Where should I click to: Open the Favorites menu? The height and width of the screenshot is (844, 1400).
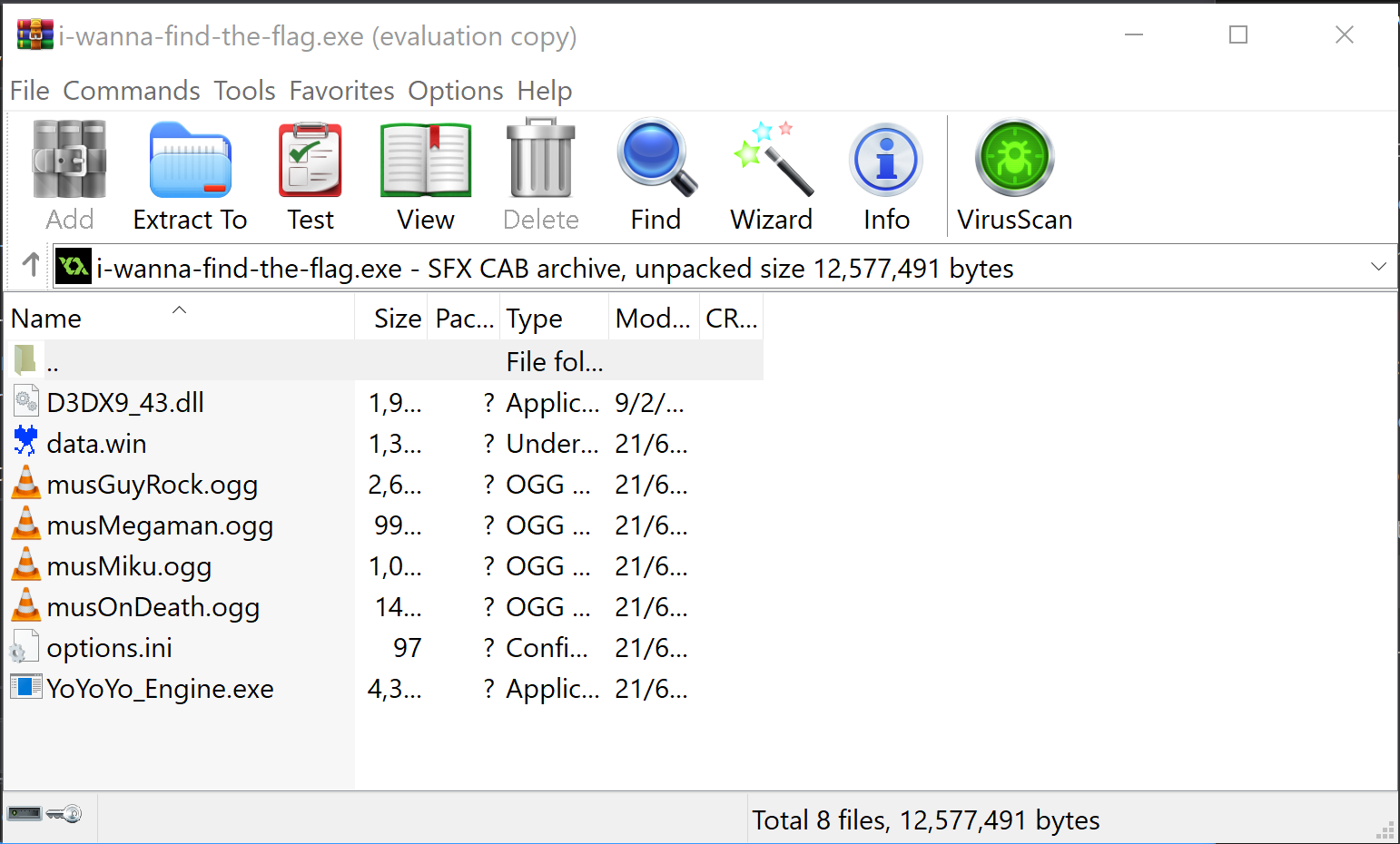tap(341, 91)
